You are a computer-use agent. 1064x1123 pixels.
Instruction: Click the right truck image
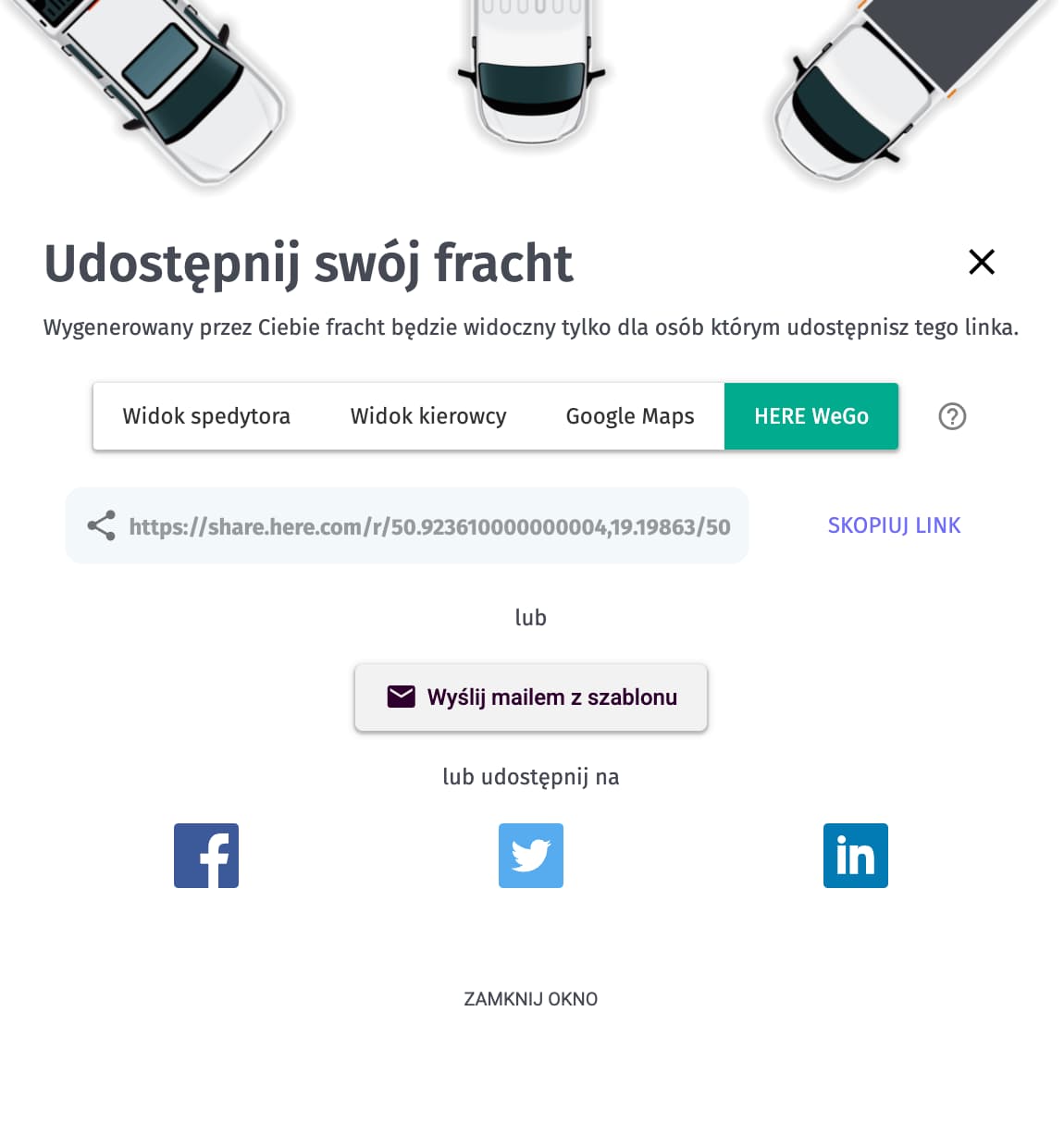coord(911,88)
